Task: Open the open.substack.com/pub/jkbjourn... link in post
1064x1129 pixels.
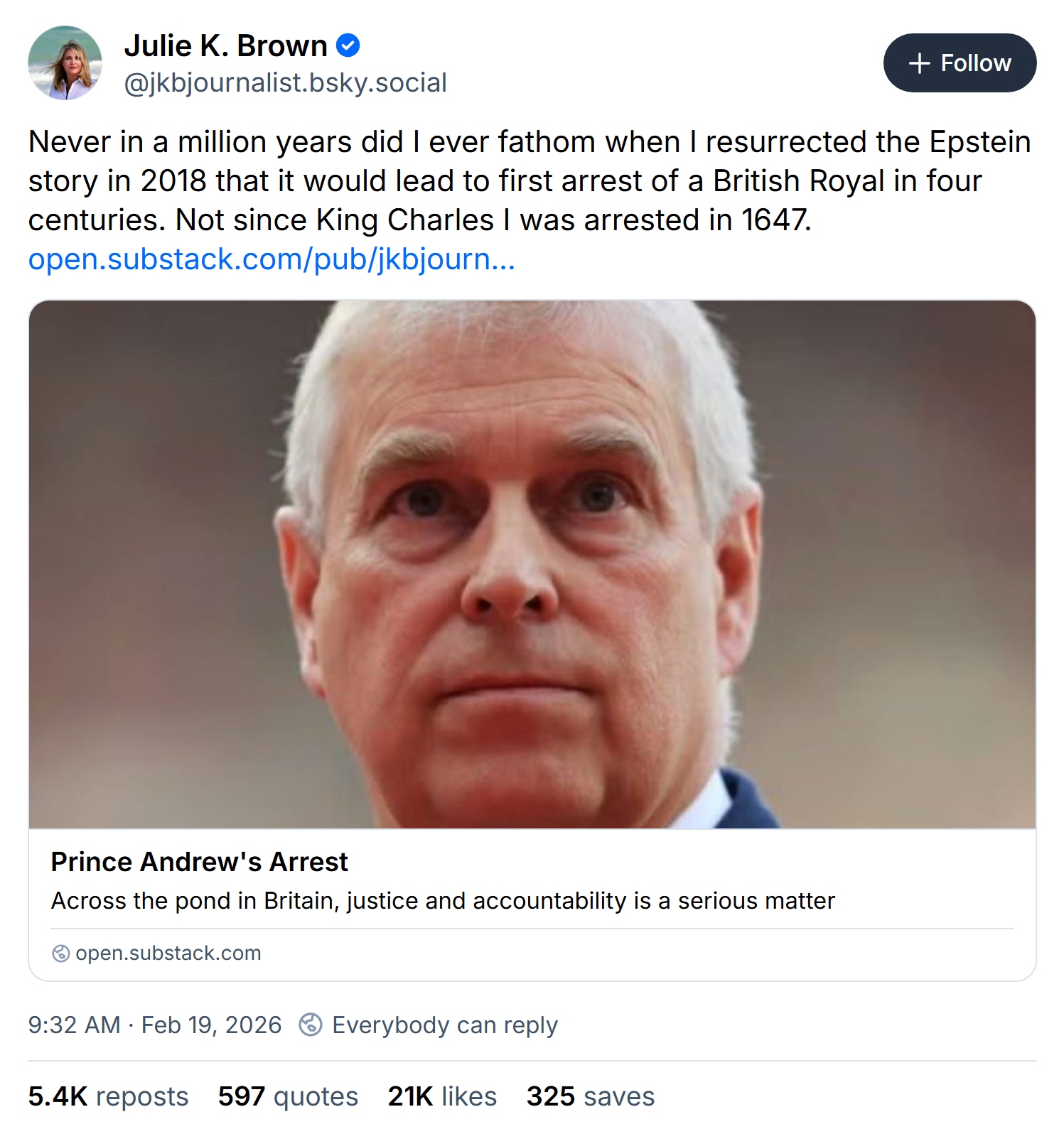Action: tap(271, 259)
